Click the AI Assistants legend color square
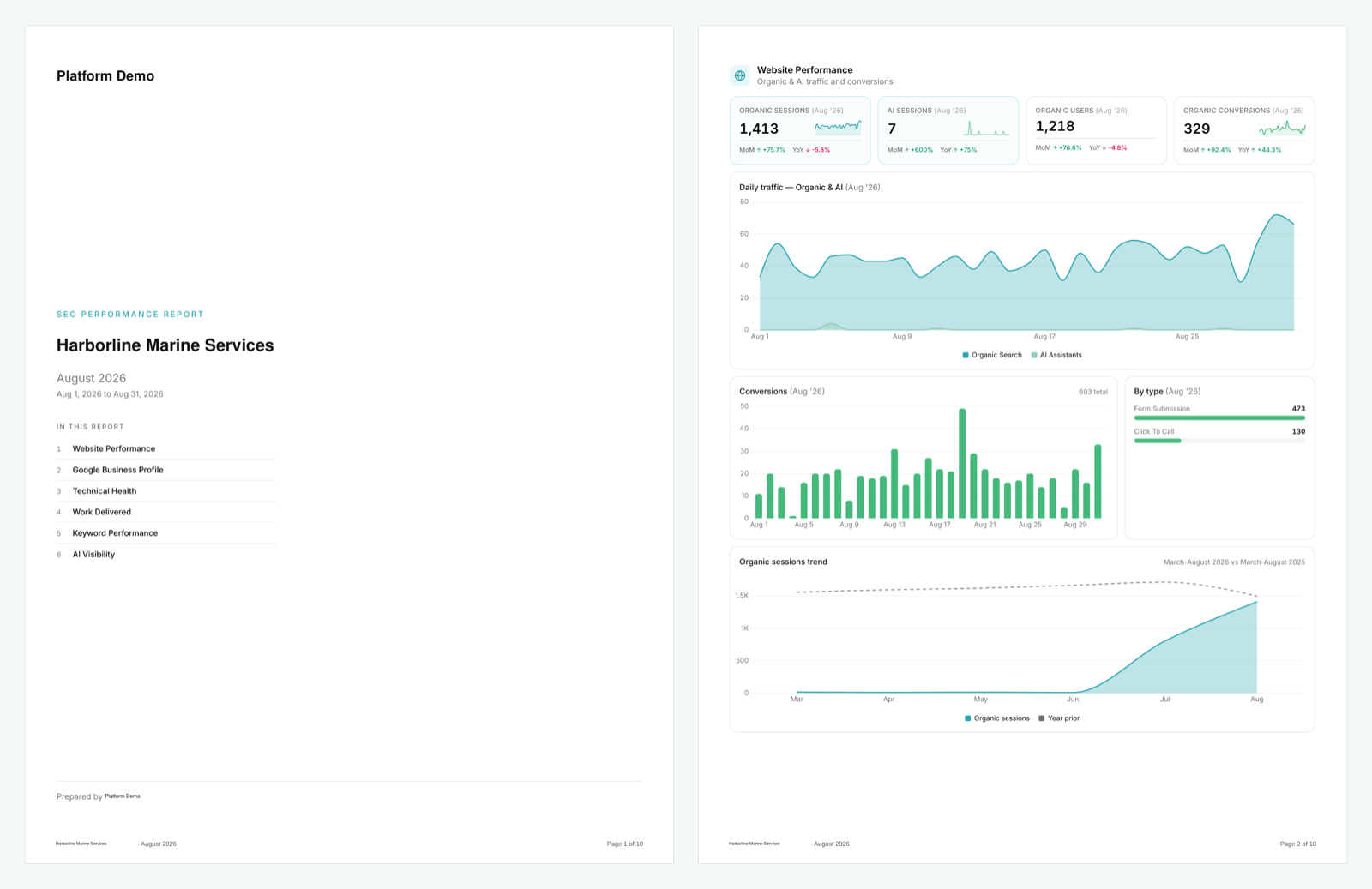 [x=1034, y=355]
